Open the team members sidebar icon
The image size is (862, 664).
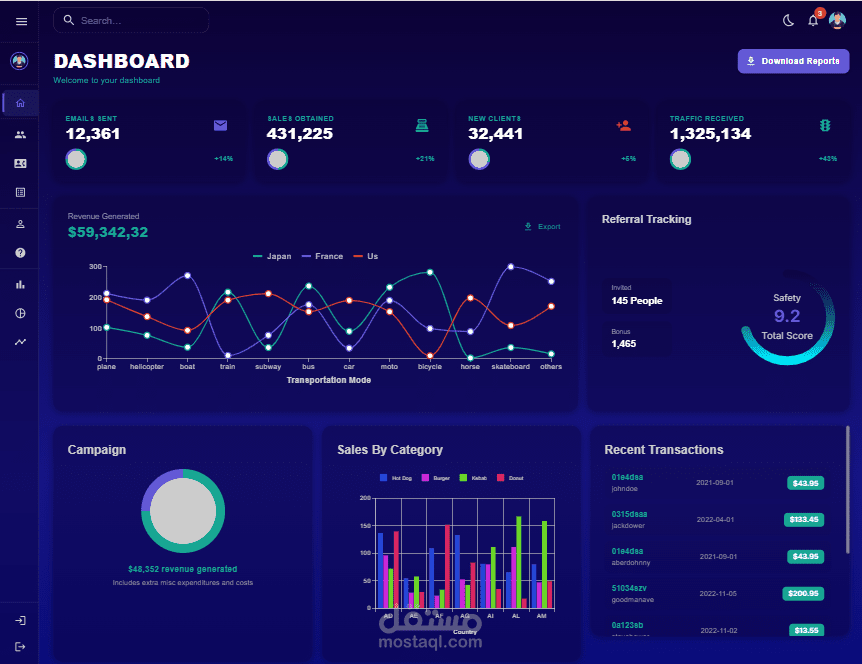tap(20, 135)
